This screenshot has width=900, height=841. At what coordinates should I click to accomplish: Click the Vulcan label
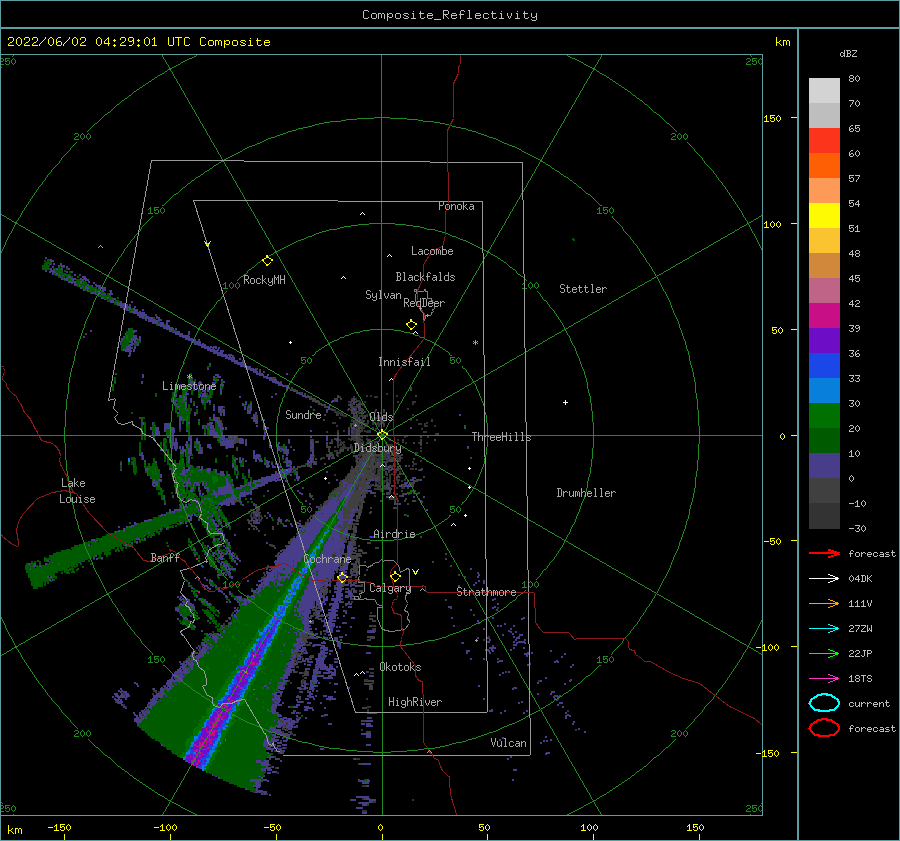[x=508, y=743]
